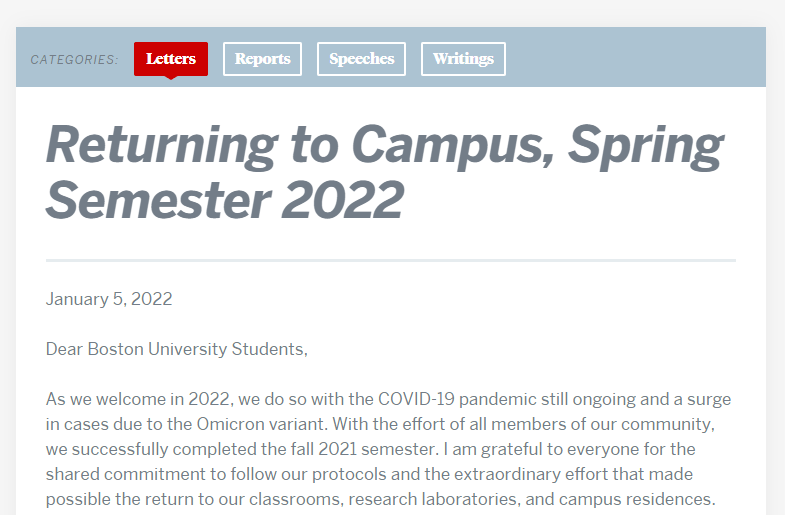Click the word "Campus" in the heading

[443, 145]
